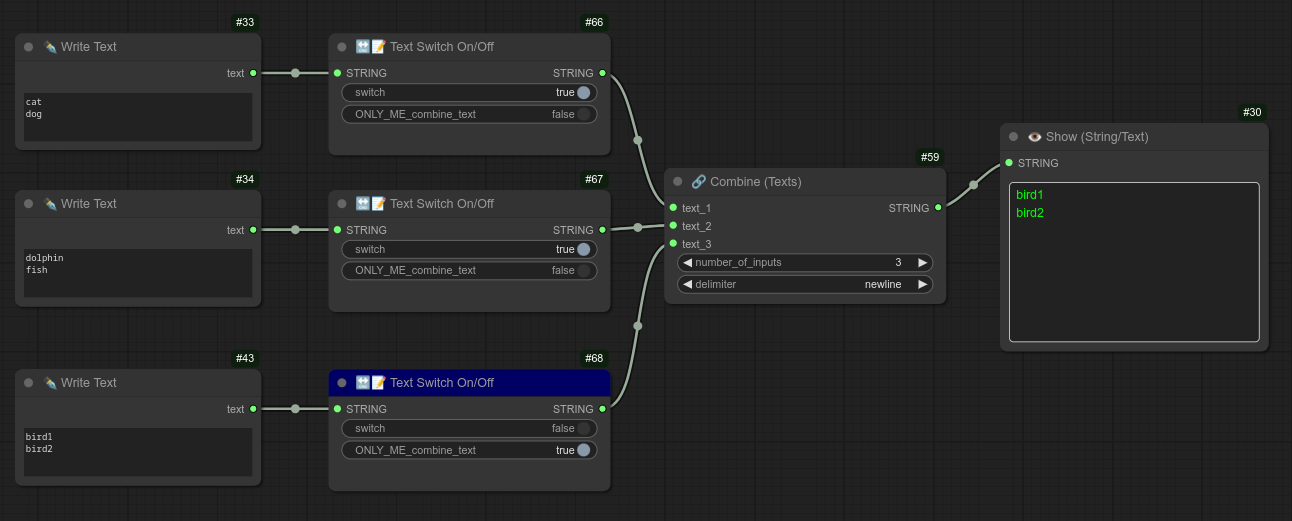Click the text field containing bird1 and bird2
This screenshot has height=521, width=1292.
click(138, 452)
